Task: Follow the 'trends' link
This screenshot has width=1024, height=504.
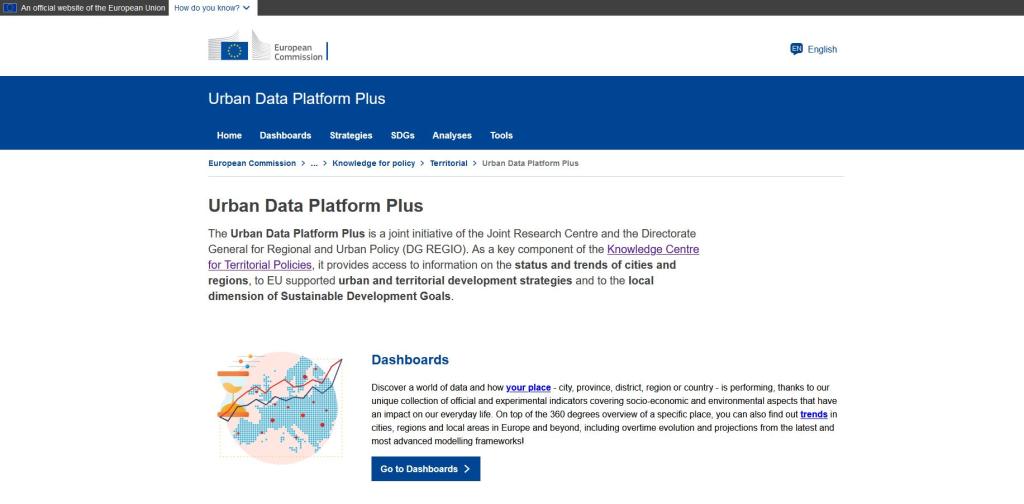Action: 814,415
